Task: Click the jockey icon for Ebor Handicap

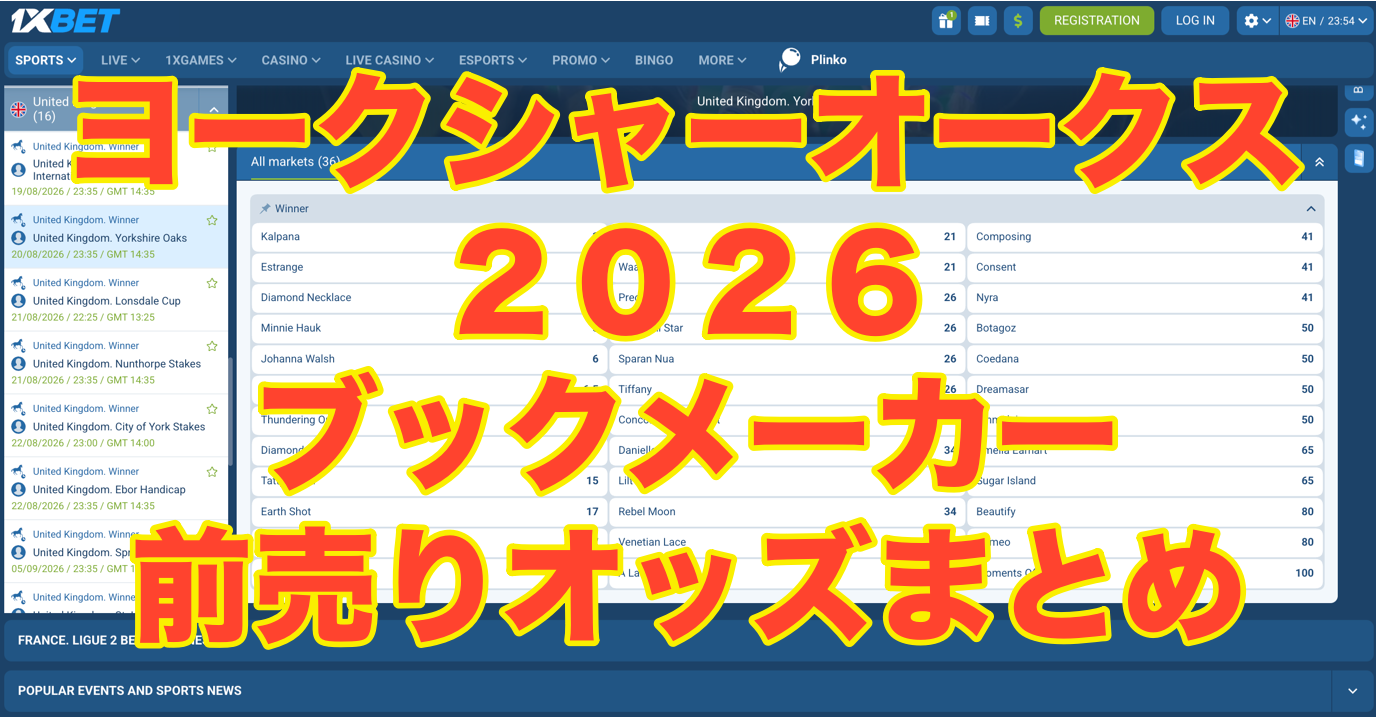Action: pos(18,490)
